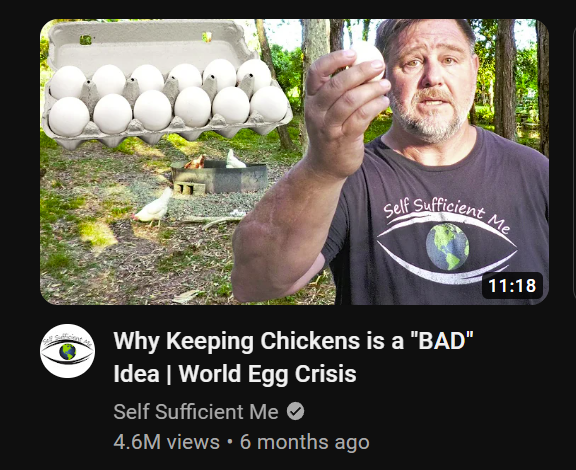Click the Earth eye logo on the T-shirt

447,248
